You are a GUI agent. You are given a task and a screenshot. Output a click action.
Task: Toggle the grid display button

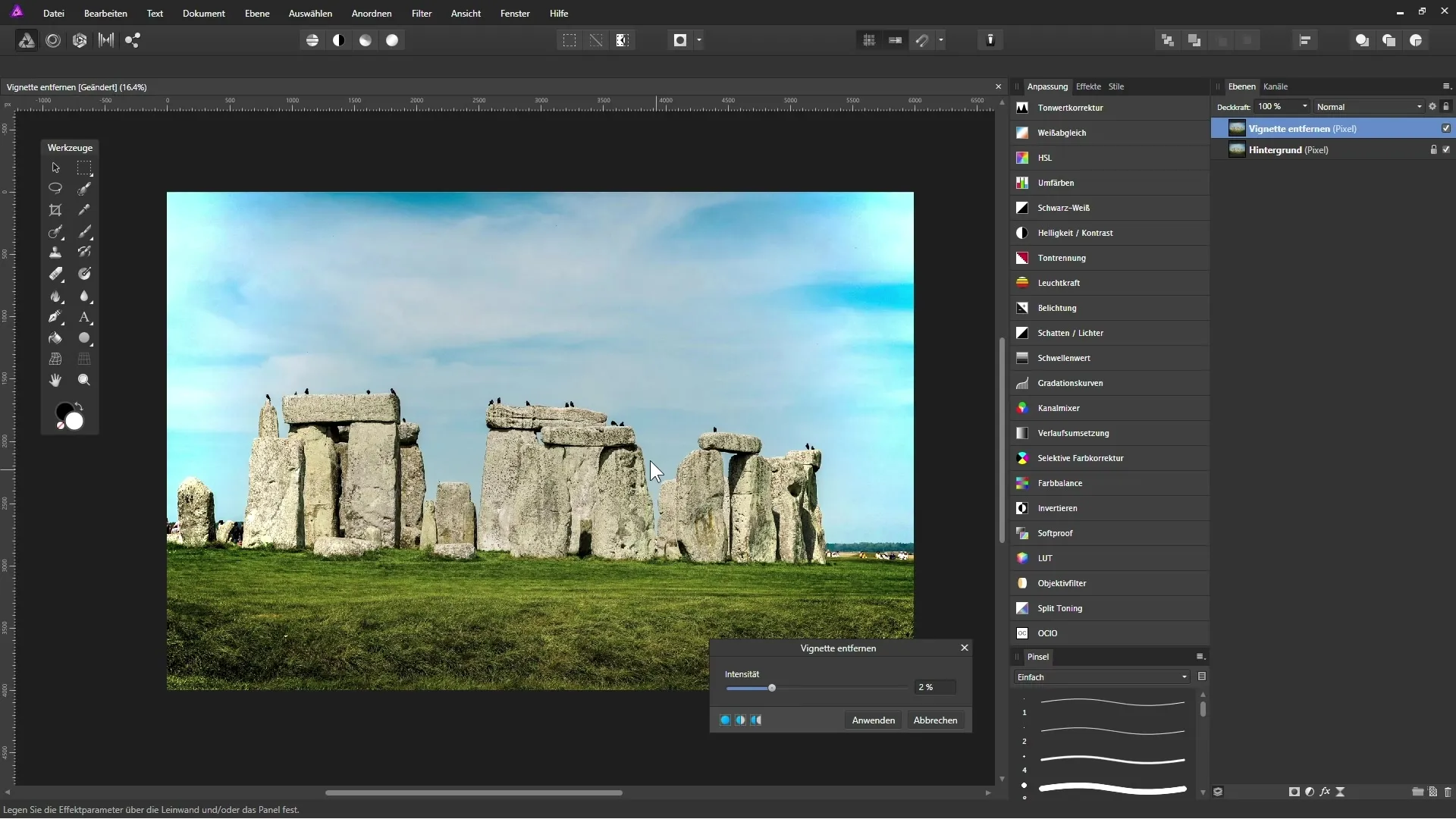869,41
